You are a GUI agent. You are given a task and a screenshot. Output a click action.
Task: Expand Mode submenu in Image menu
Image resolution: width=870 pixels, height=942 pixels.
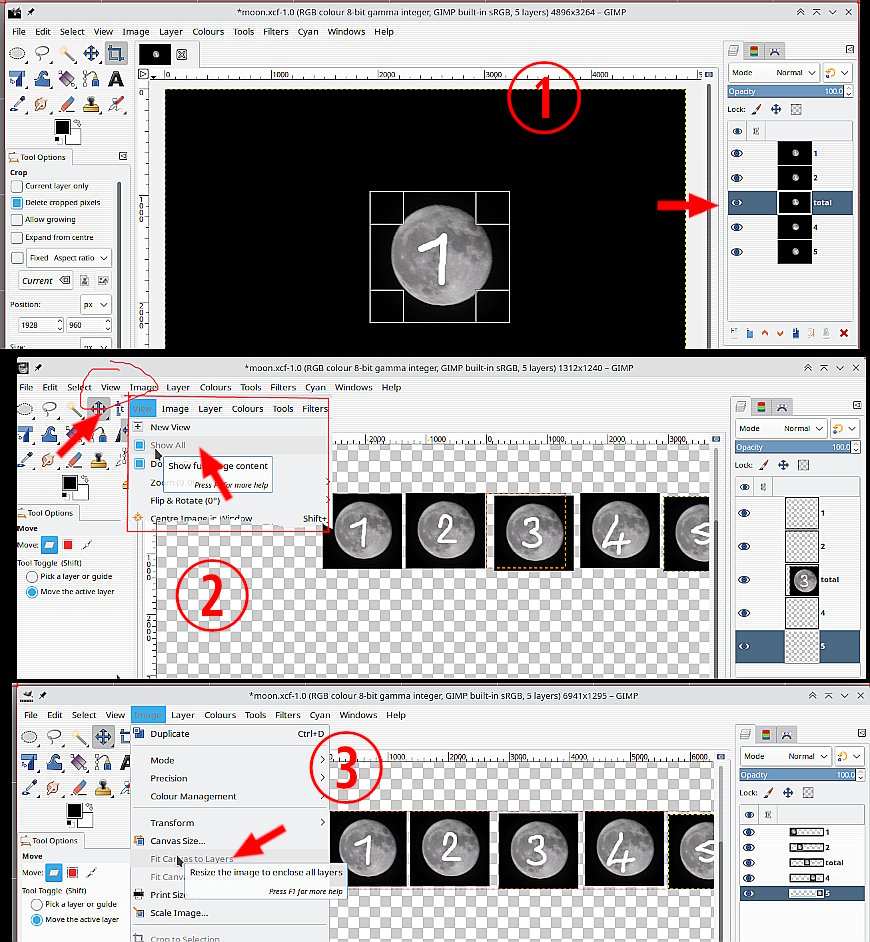click(230, 760)
